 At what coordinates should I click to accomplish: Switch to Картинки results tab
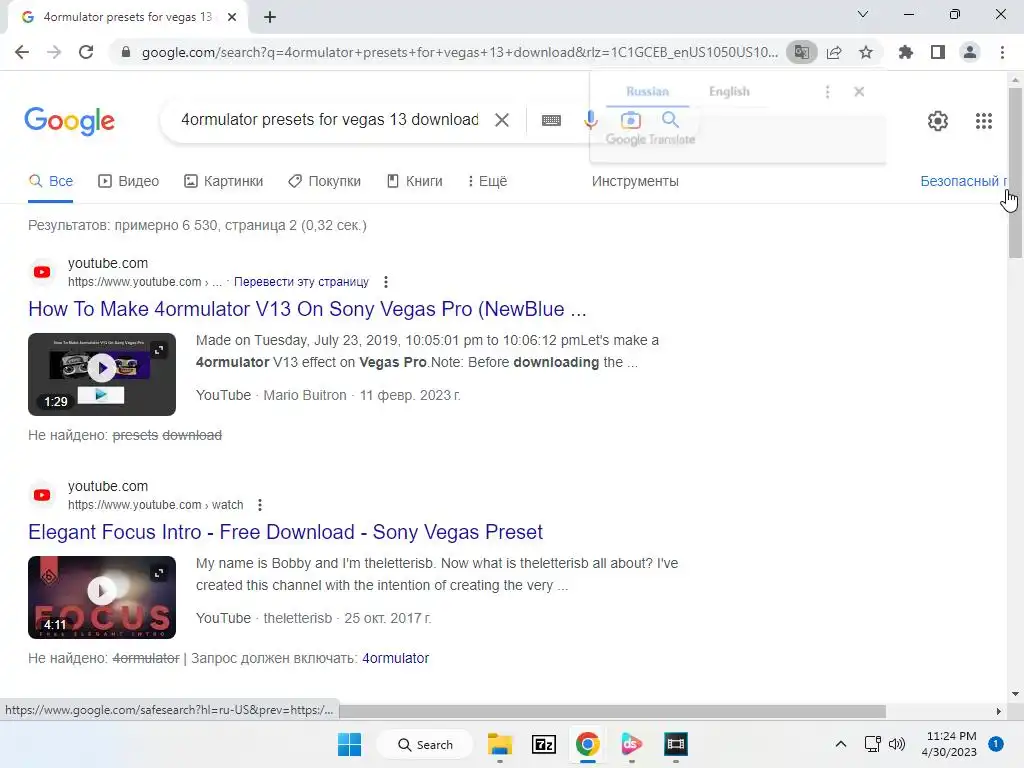click(223, 182)
